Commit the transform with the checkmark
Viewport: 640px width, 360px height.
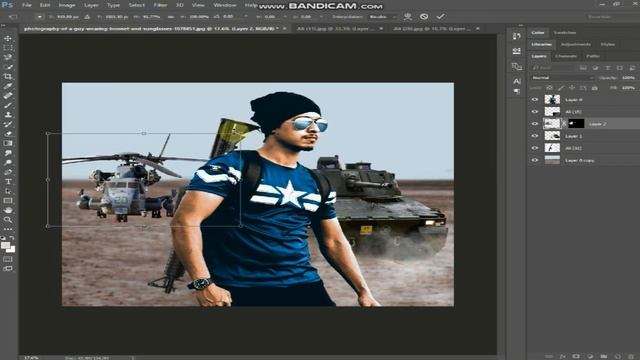click(x=440, y=17)
